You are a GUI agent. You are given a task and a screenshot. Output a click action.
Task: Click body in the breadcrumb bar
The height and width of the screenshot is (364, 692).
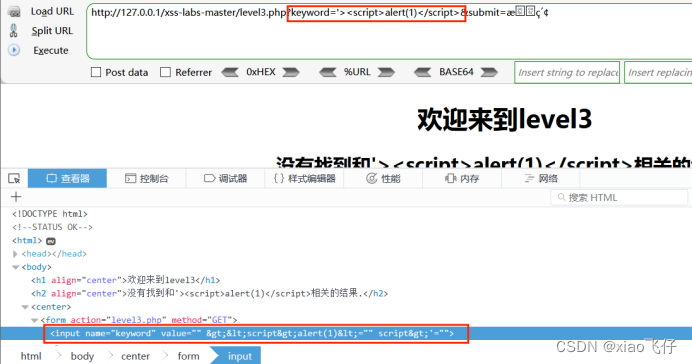(82, 356)
